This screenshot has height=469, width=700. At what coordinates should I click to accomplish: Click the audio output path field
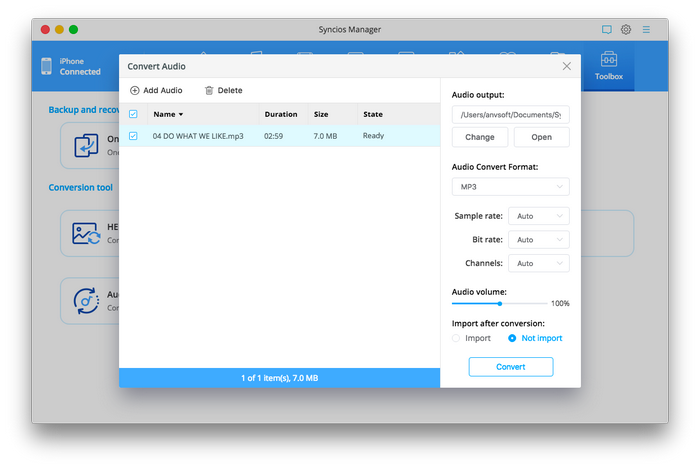coord(510,115)
